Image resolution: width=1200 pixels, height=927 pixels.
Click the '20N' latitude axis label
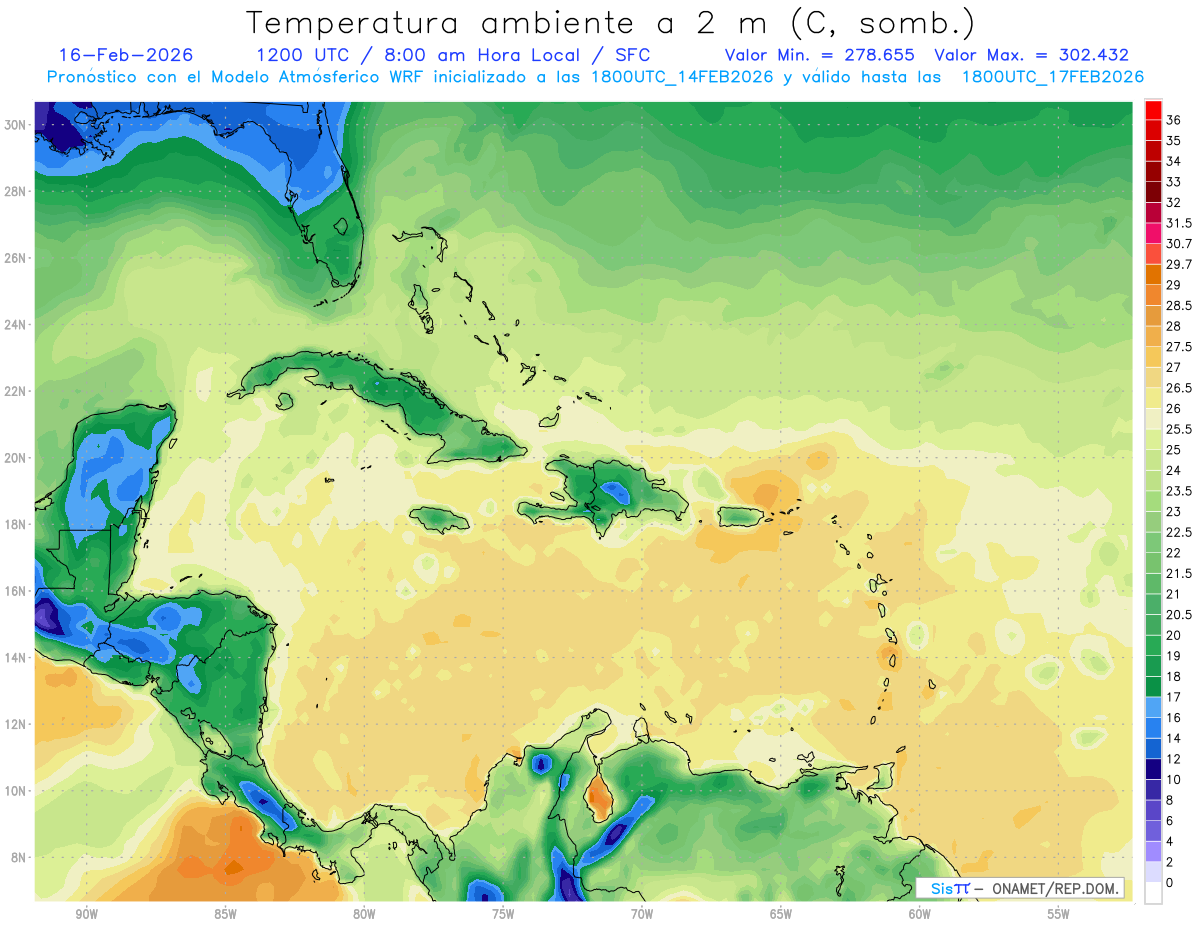[x=15, y=458]
